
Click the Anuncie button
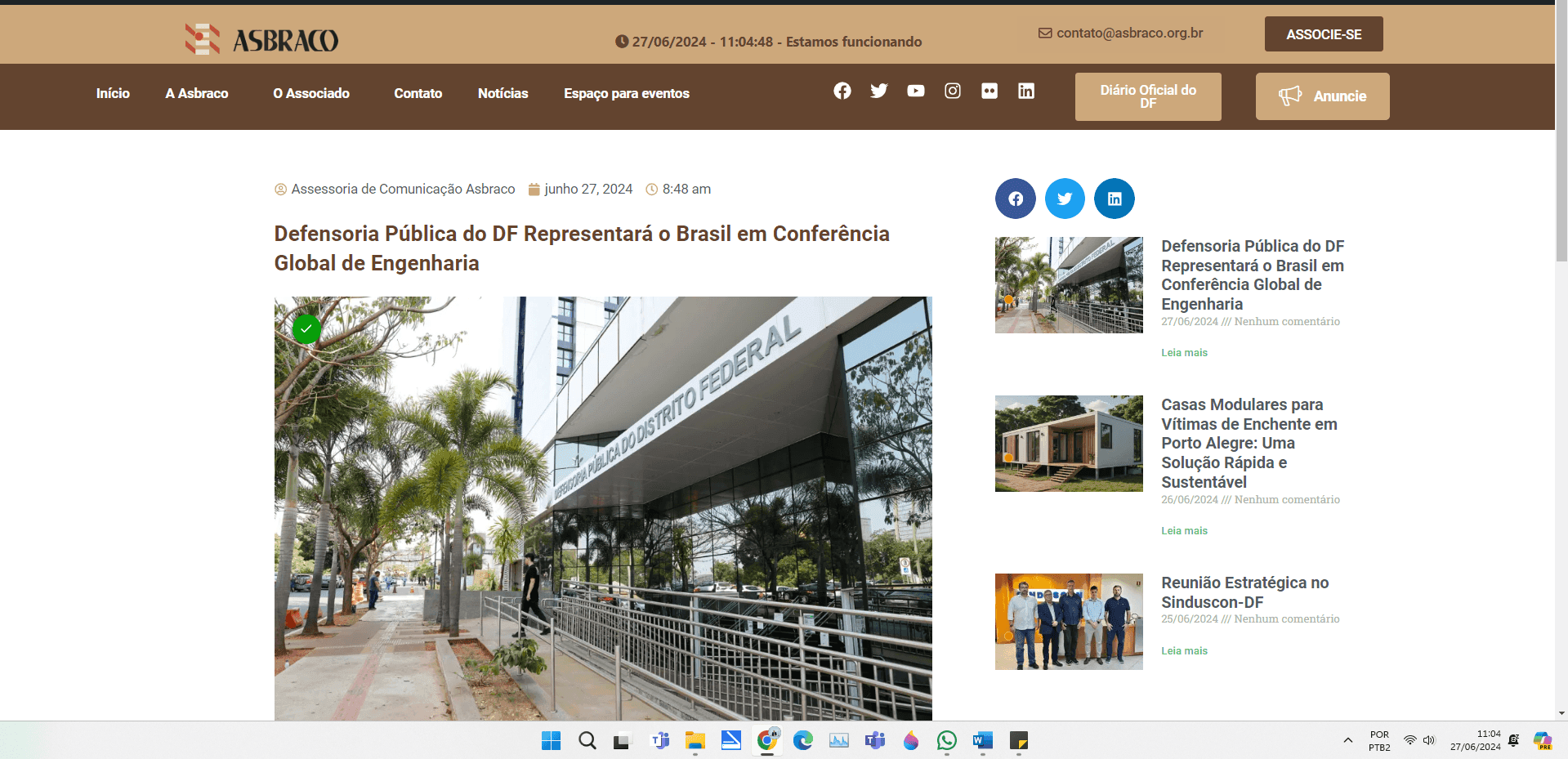coord(1322,96)
